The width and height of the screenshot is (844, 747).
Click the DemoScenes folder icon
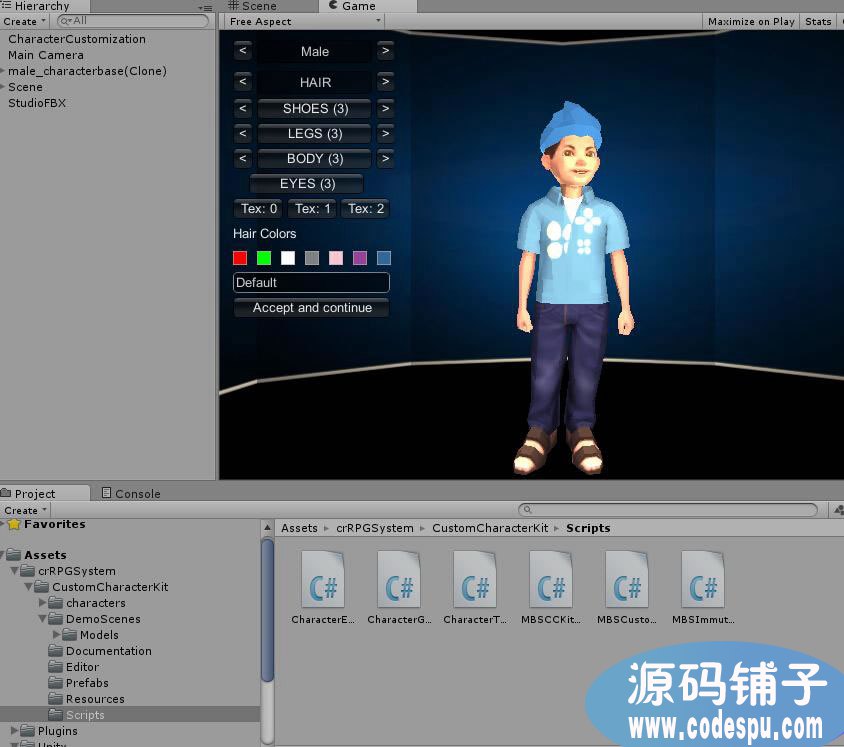point(55,619)
